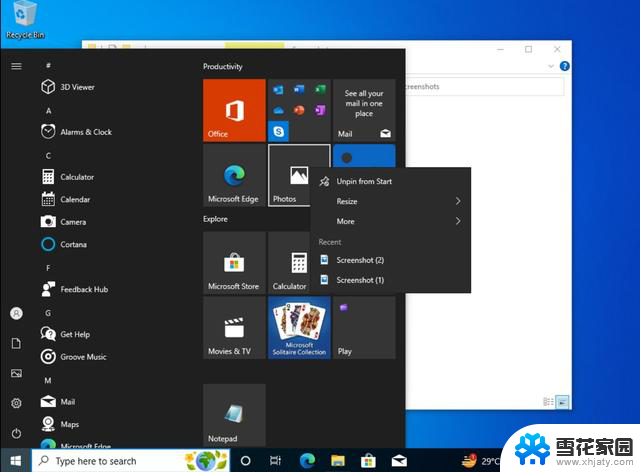The image size is (640, 472).
Task: Jump to letter C in app list
Action: [x=49, y=156]
